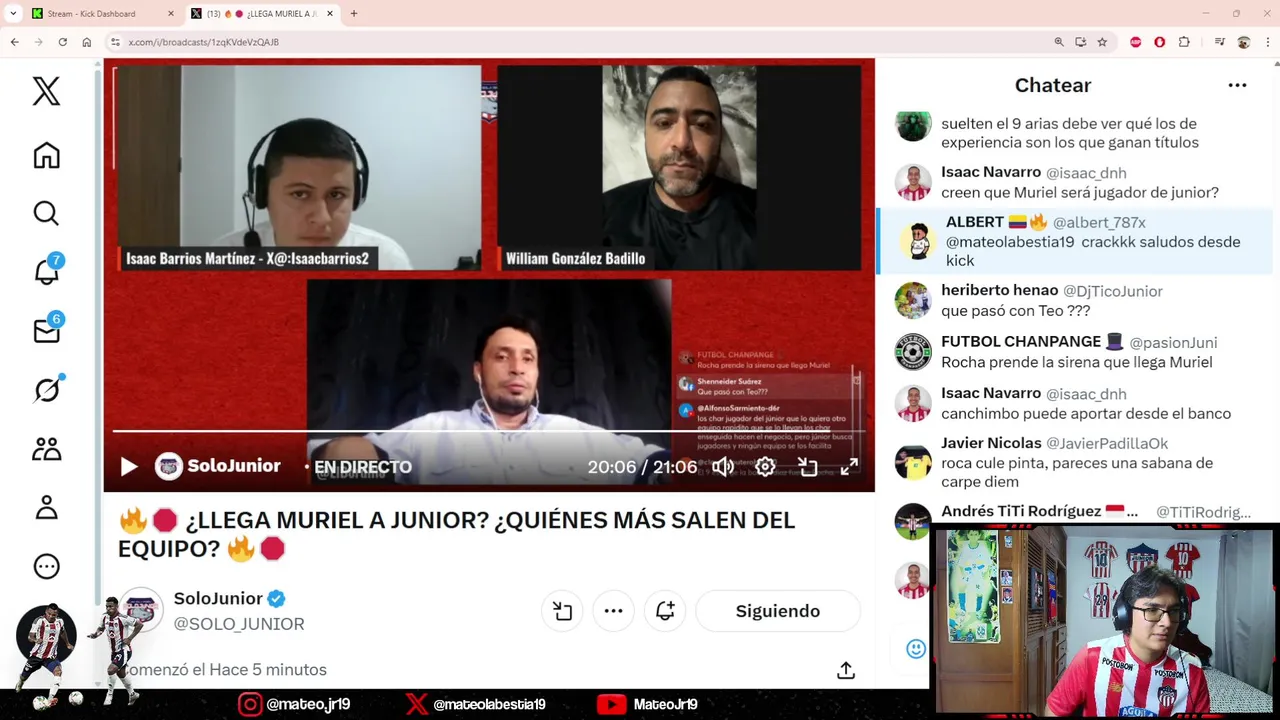Bookmark this page with star

(x=1102, y=42)
